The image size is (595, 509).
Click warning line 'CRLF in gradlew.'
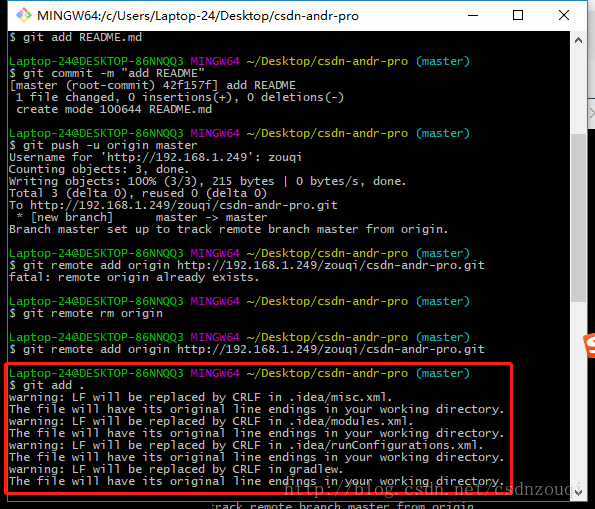pyautogui.click(x=176, y=469)
